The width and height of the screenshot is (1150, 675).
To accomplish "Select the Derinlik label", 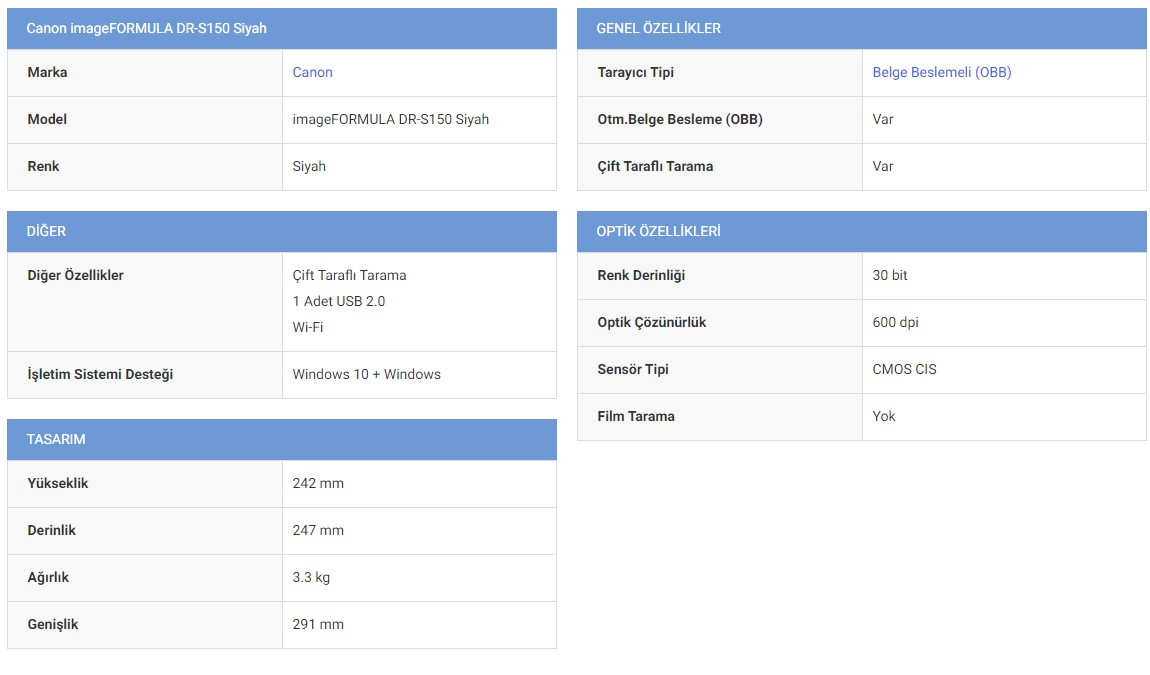I will [51, 530].
